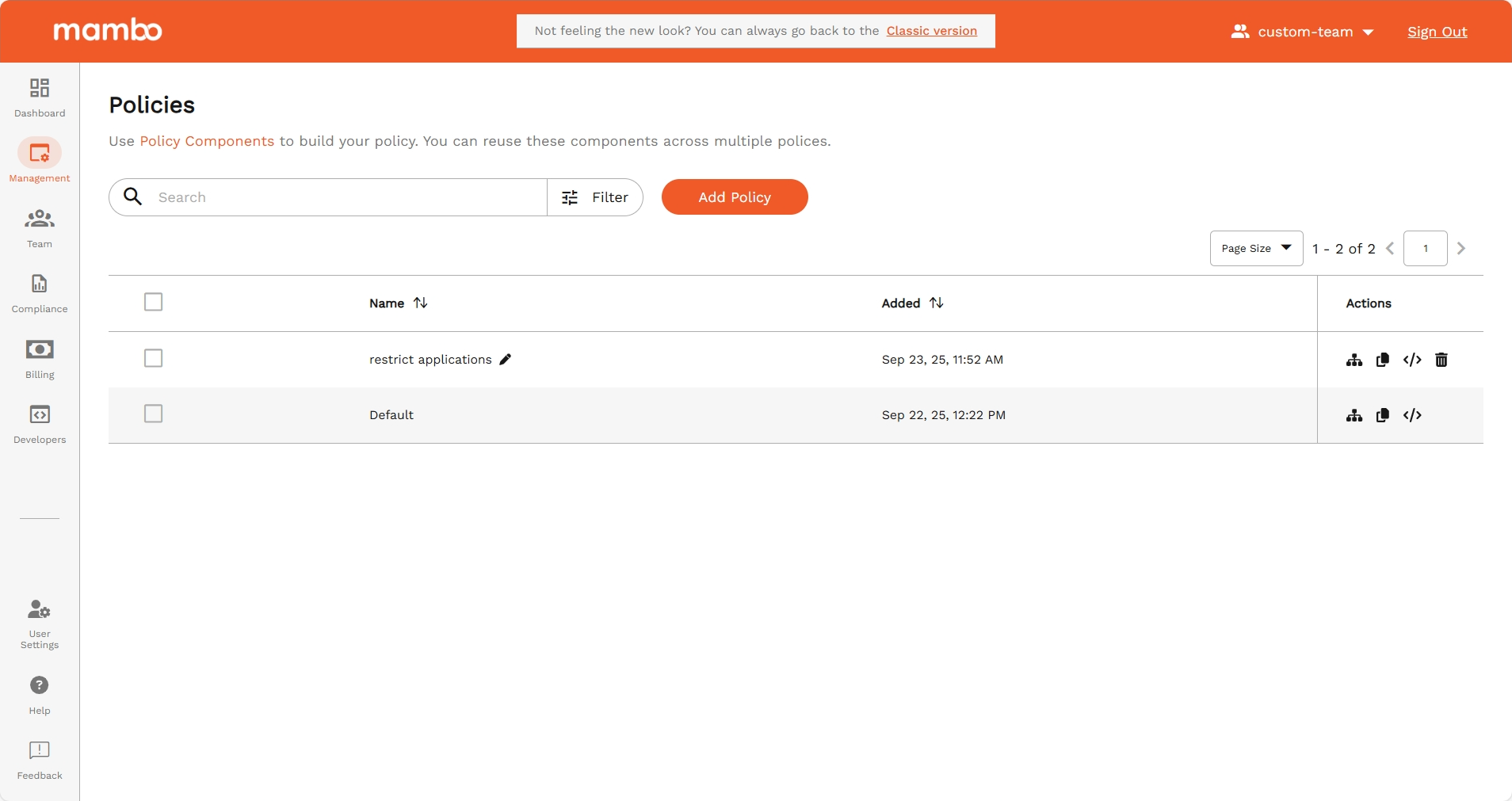Click hierarchy icon in the Default policy row

click(x=1354, y=415)
